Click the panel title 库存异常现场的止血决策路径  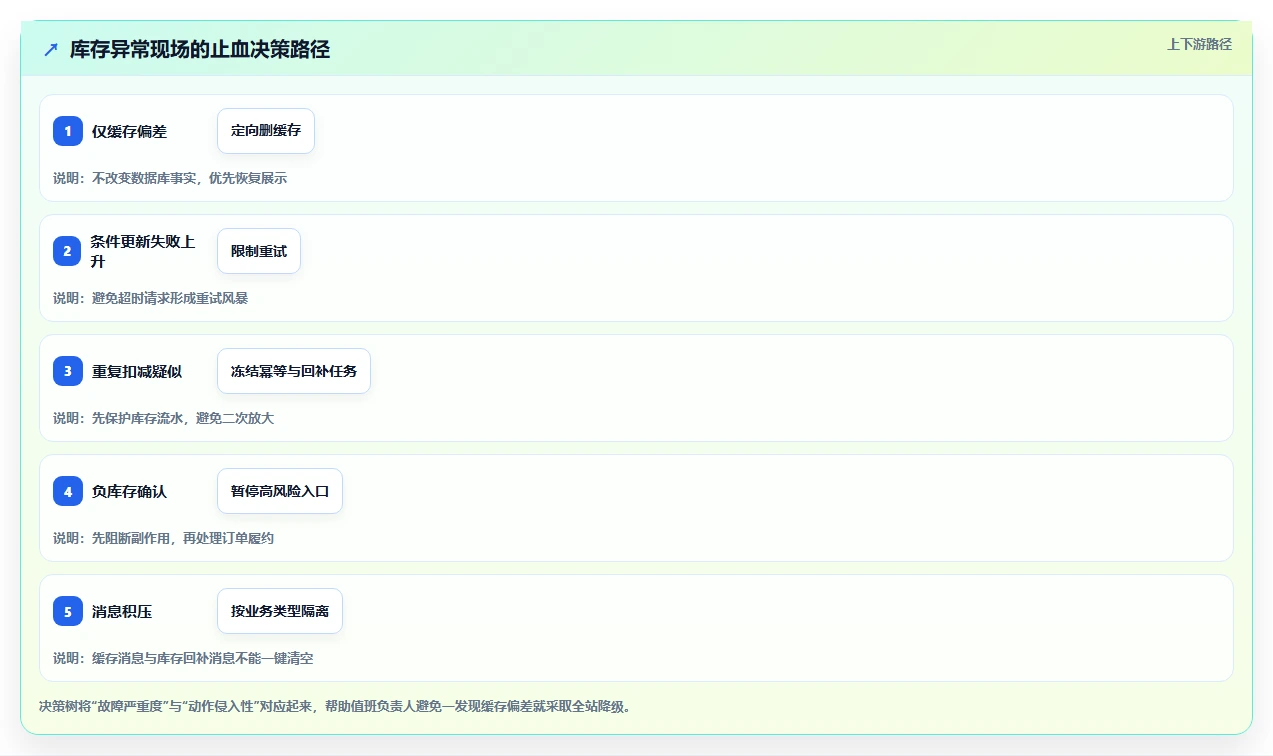(200, 49)
